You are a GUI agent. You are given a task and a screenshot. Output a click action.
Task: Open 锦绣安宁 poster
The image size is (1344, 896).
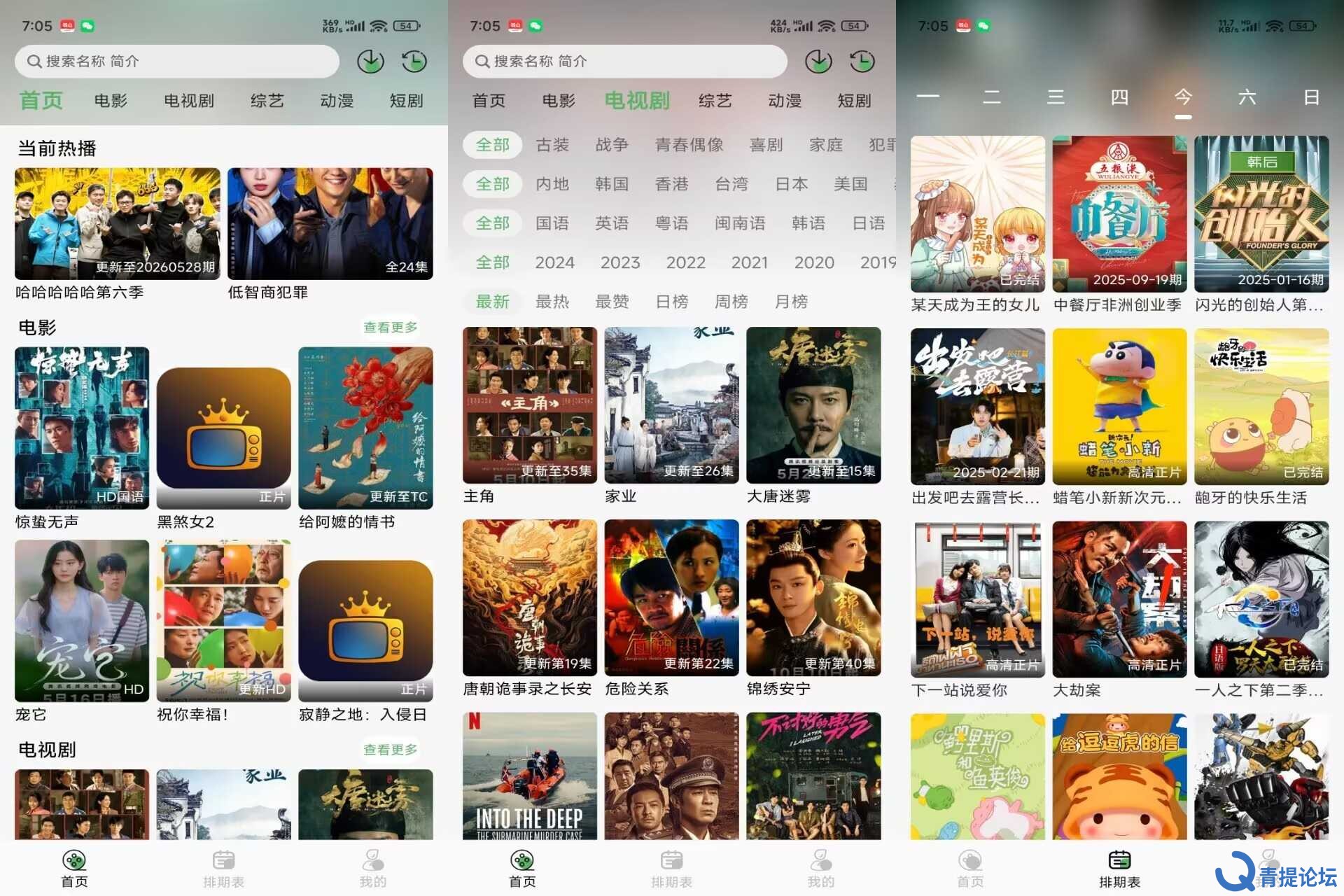(813, 598)
